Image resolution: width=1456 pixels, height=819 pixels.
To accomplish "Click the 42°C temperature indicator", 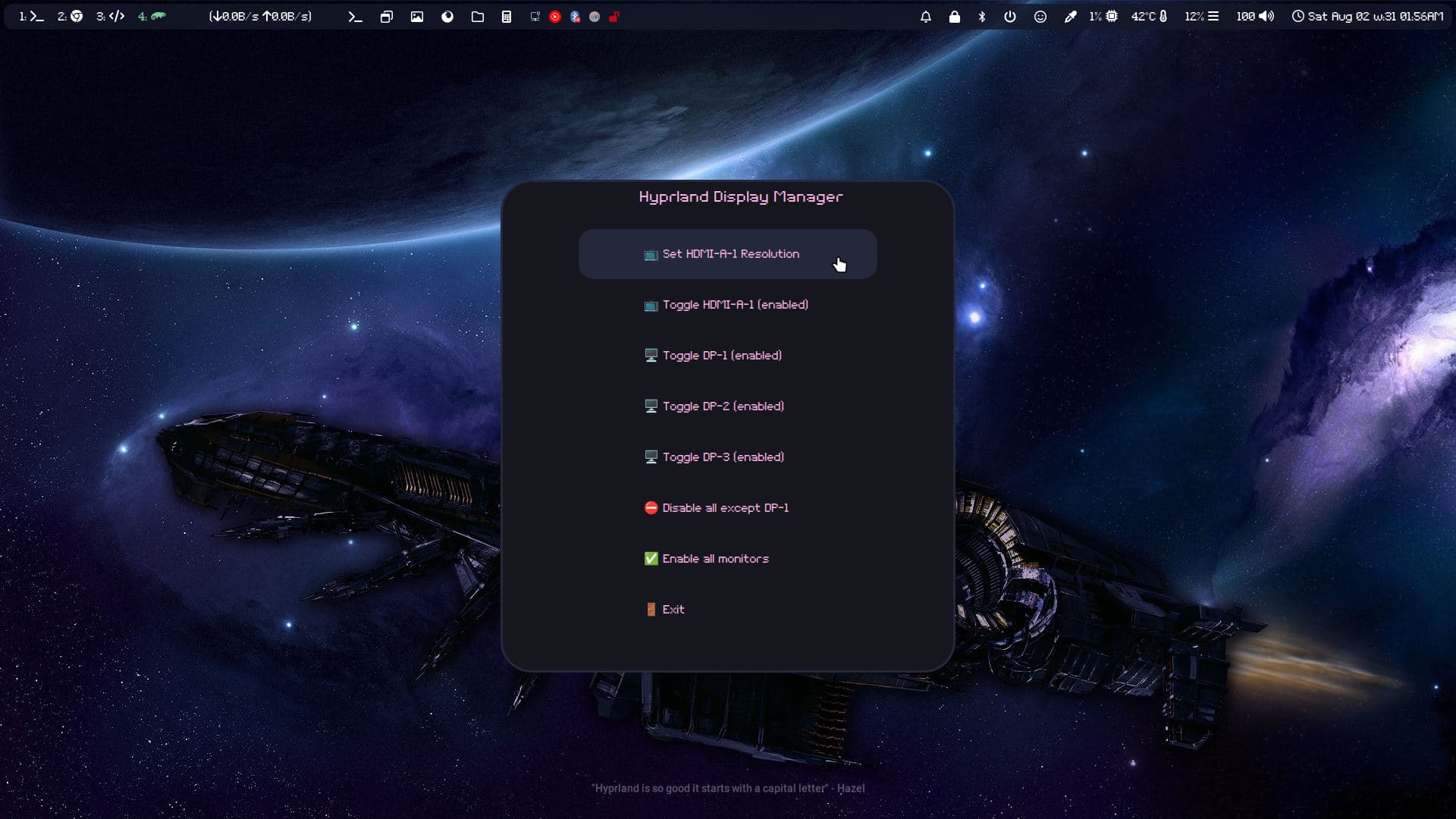I will coord(1150,17).
